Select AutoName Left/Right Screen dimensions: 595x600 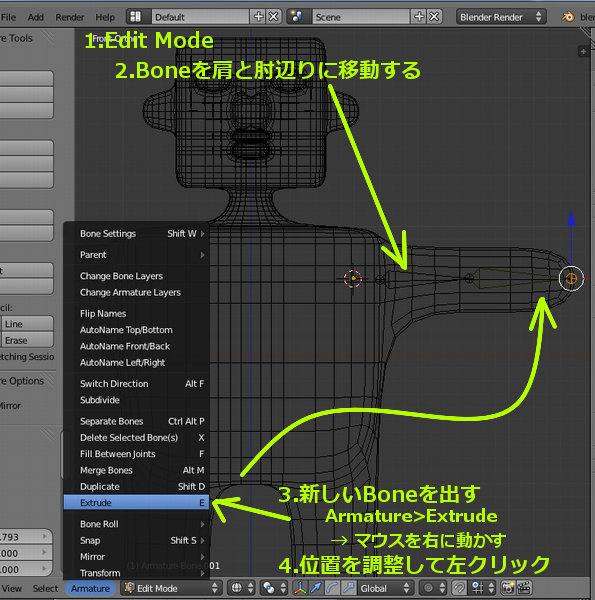pos(137,362)
